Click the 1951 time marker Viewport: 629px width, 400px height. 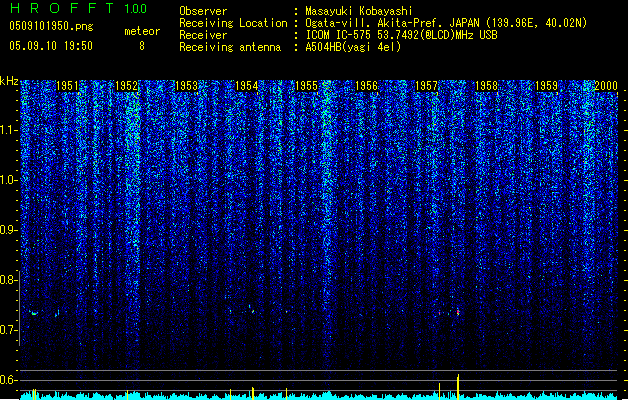point(67,86)
